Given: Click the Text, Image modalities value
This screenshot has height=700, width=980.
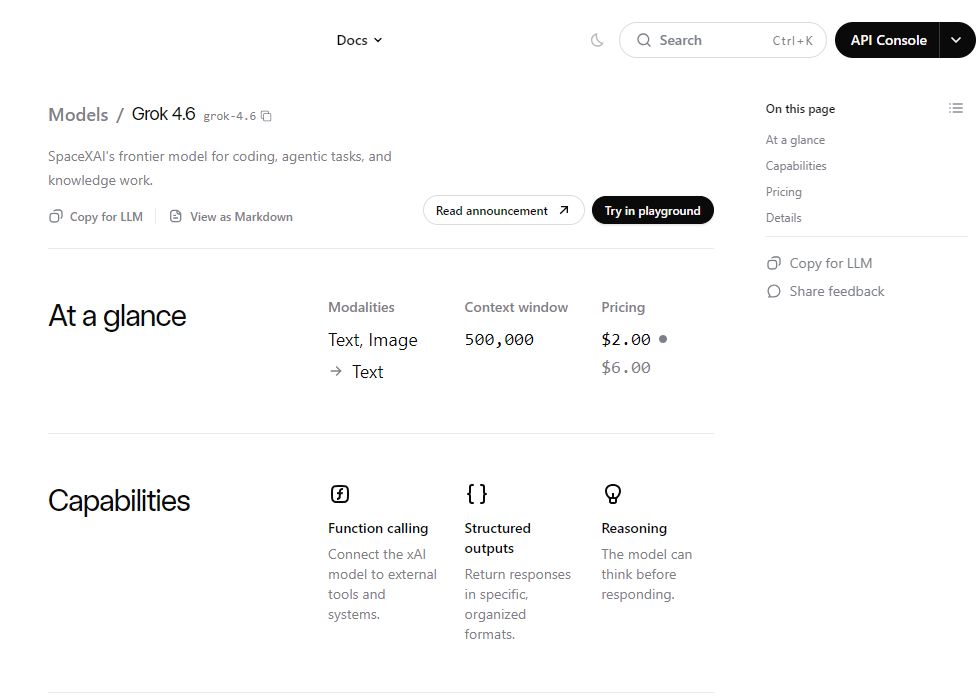Looking at the screenshot, I should 372,339.
